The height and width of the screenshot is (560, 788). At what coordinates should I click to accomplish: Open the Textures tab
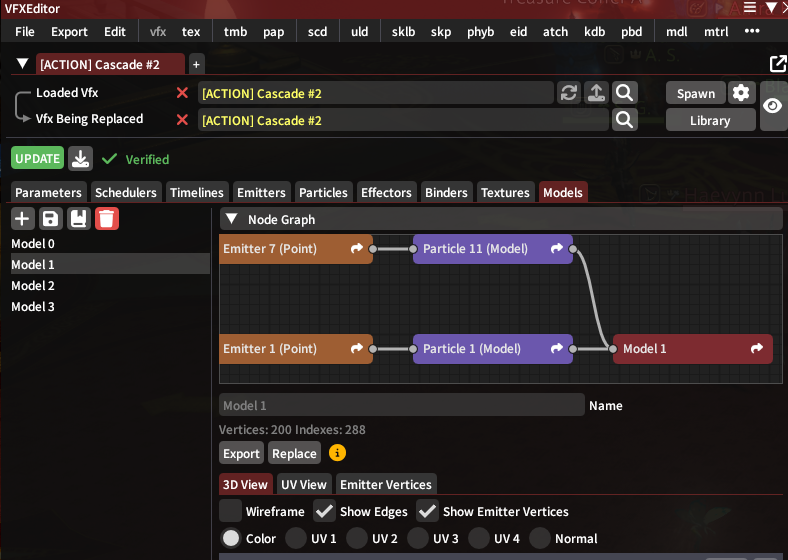coord(505,192)
